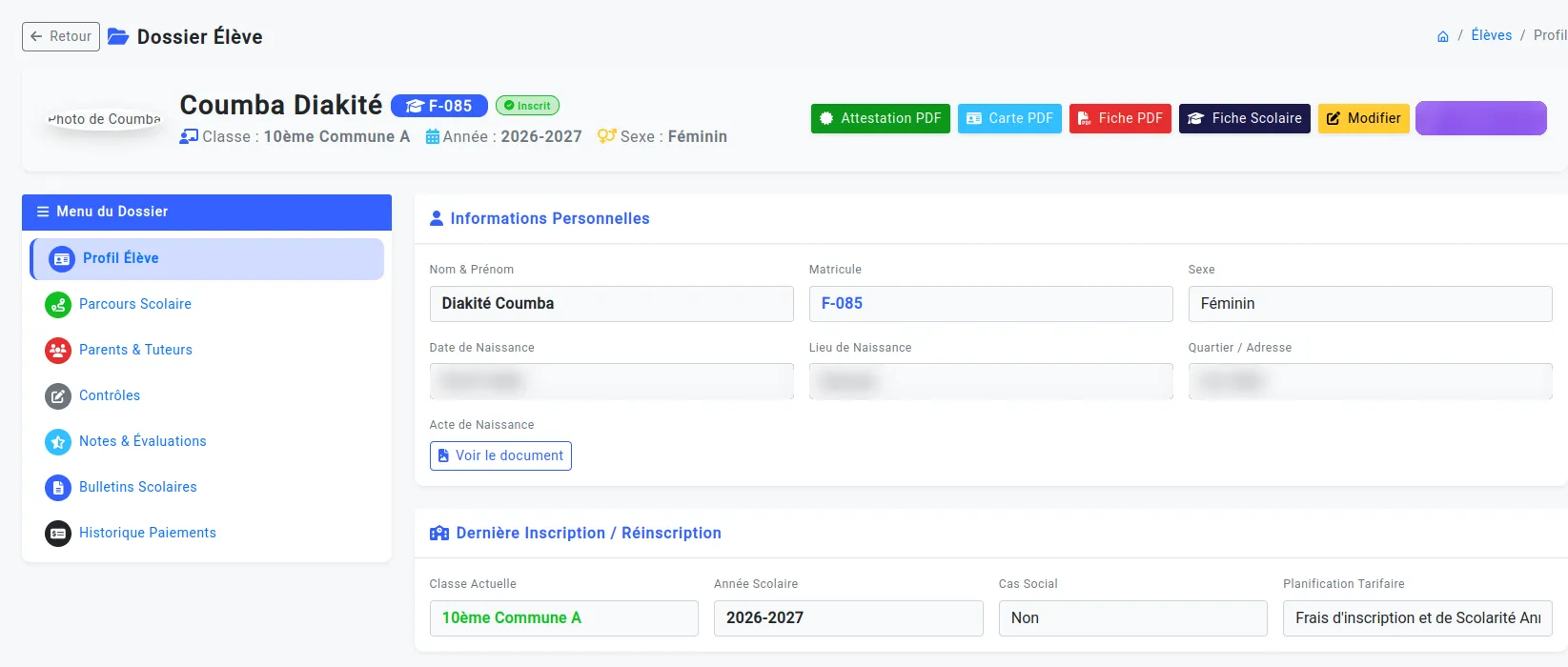Image resolution: width=1568 pixels, height=667 pixels.
Task: Click the Bulletins Scolaires document icon
Action: coord(58,488)
